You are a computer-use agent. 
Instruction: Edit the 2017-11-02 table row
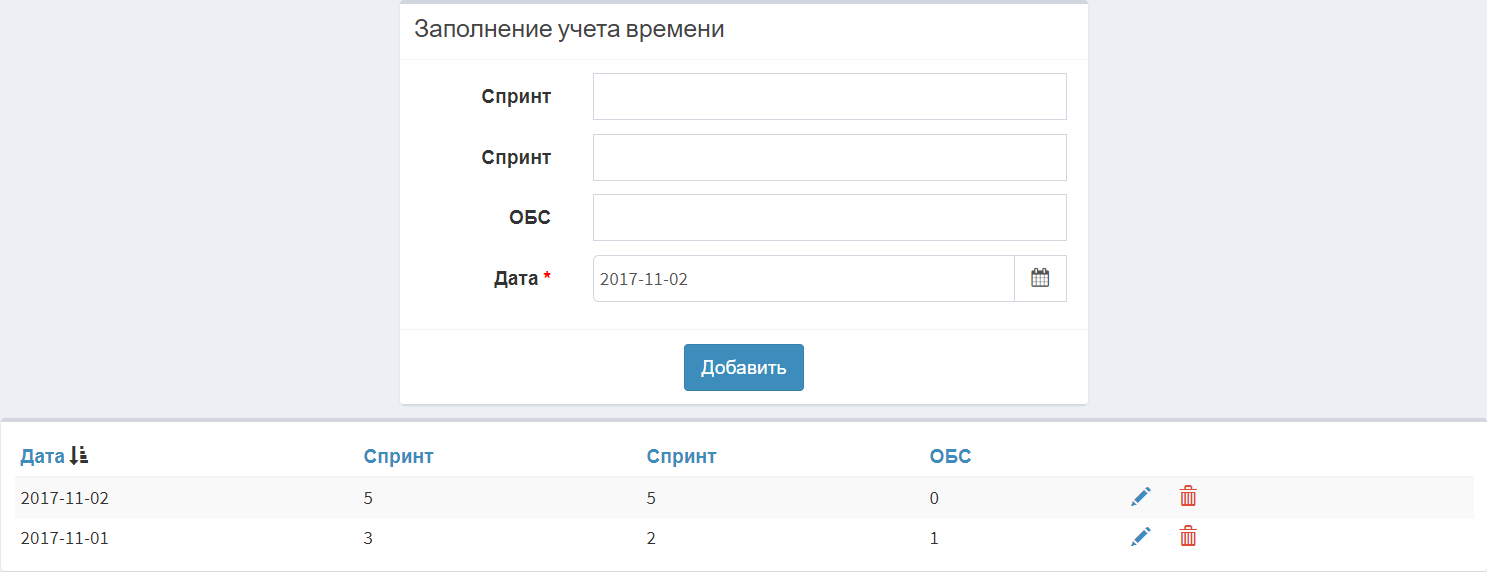click(x=1141, y=496)
